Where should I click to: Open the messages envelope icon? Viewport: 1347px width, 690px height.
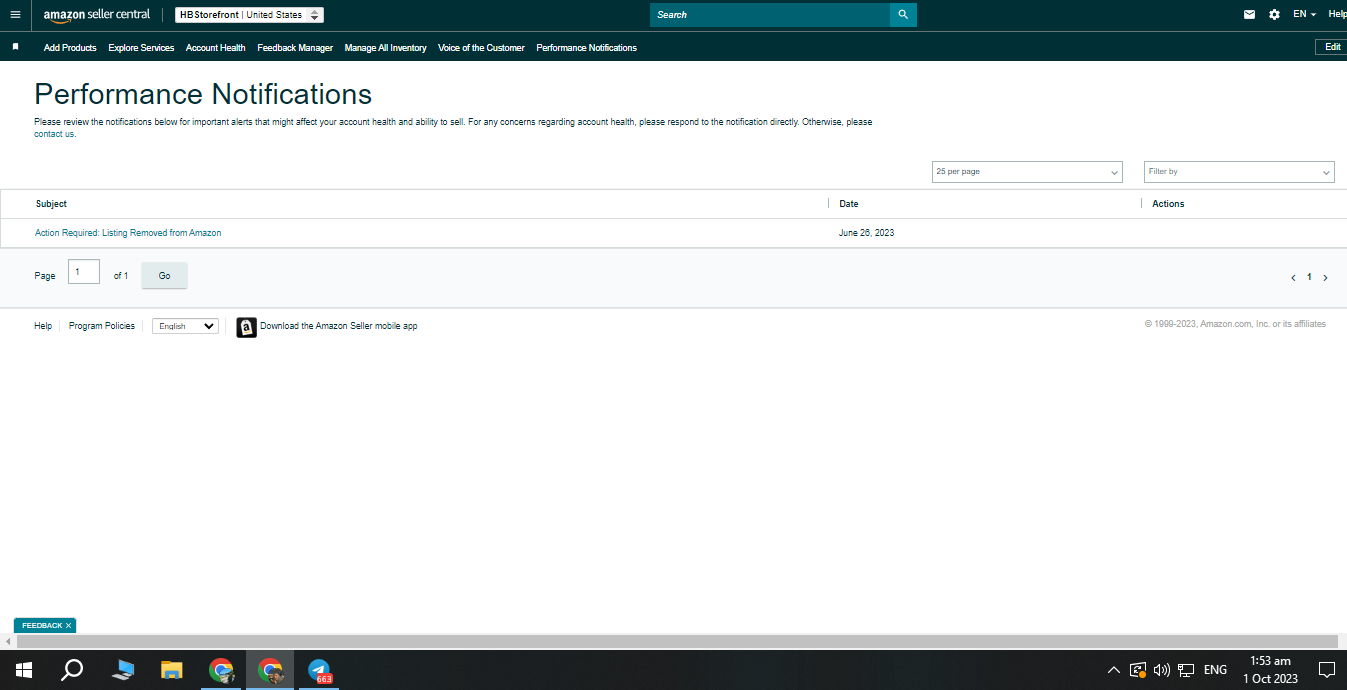[1249, 15]
